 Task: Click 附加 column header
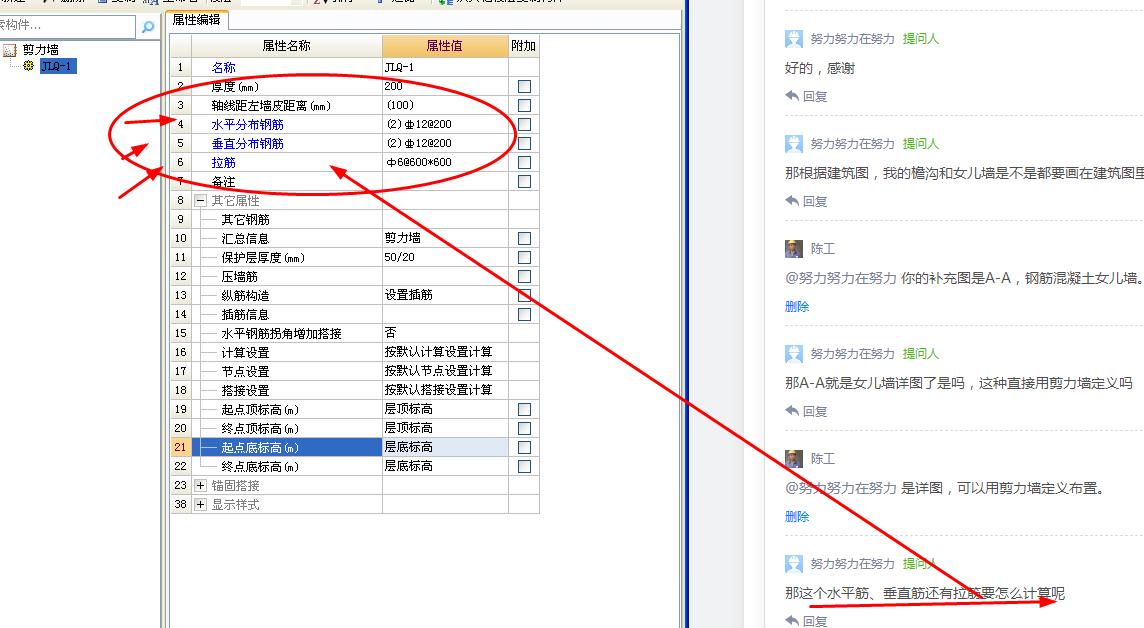coord(523,46)
